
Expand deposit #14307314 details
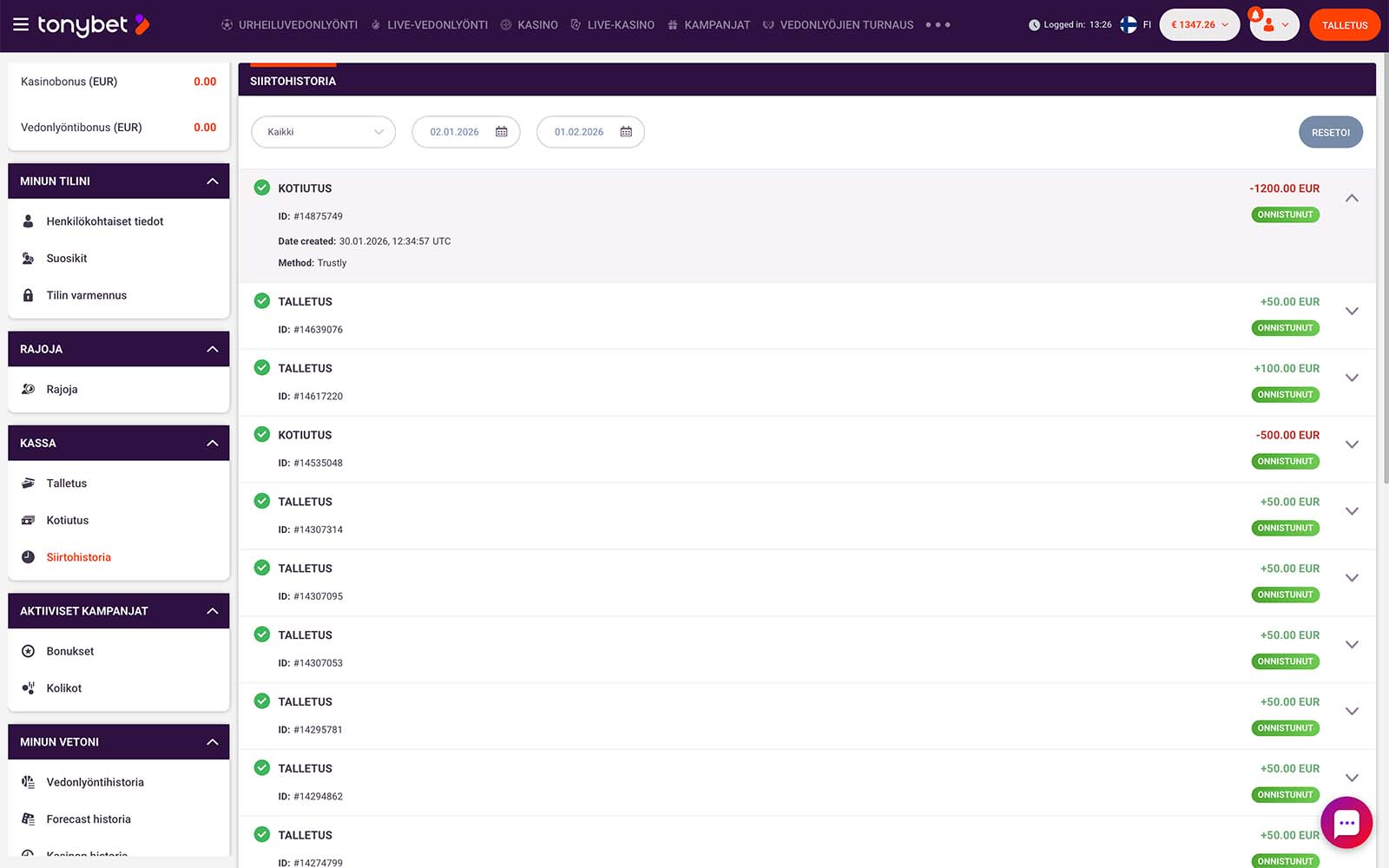(x=1352, y=511)
